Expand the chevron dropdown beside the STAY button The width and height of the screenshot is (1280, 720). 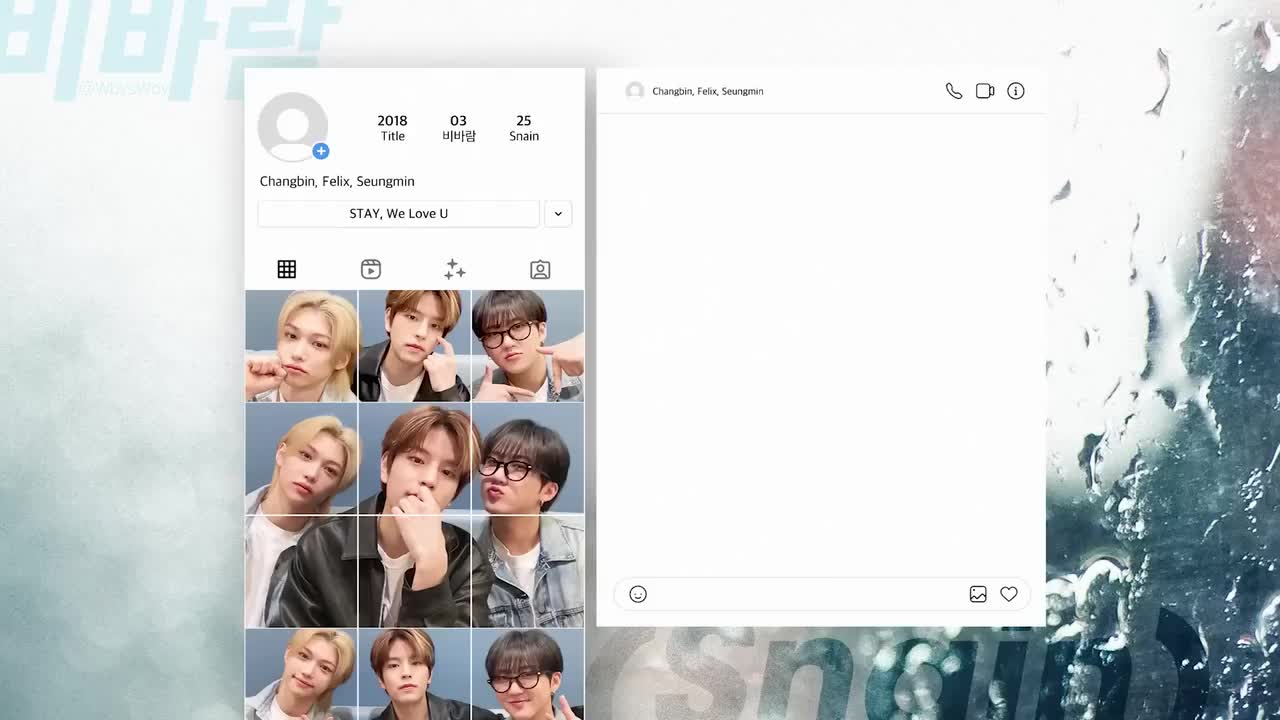(x=558, y=214)
